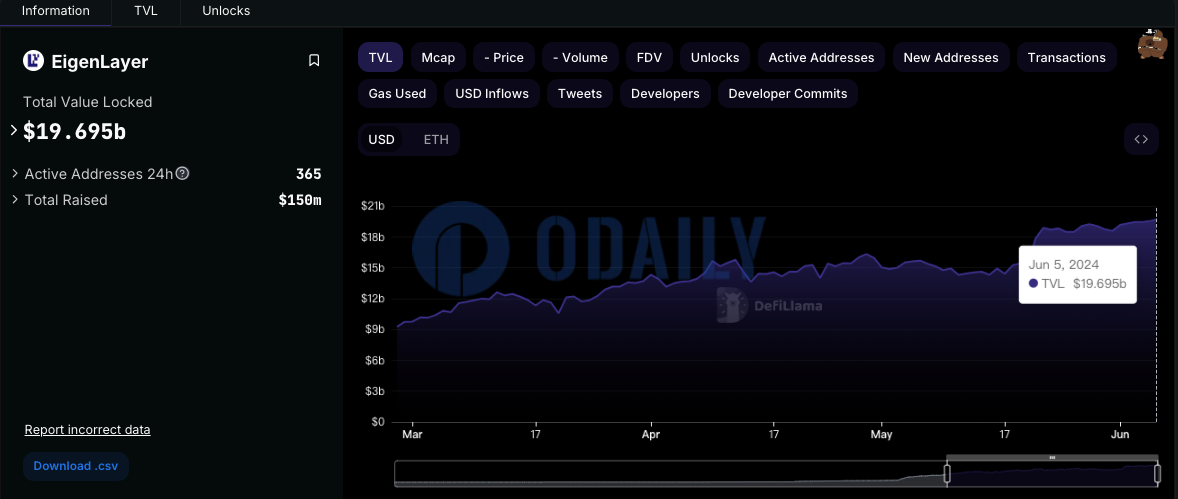Viewport: 1178px width, 499px height.
Task: Enable USD Inflows on the chart
Action: (x=491, y=93)
